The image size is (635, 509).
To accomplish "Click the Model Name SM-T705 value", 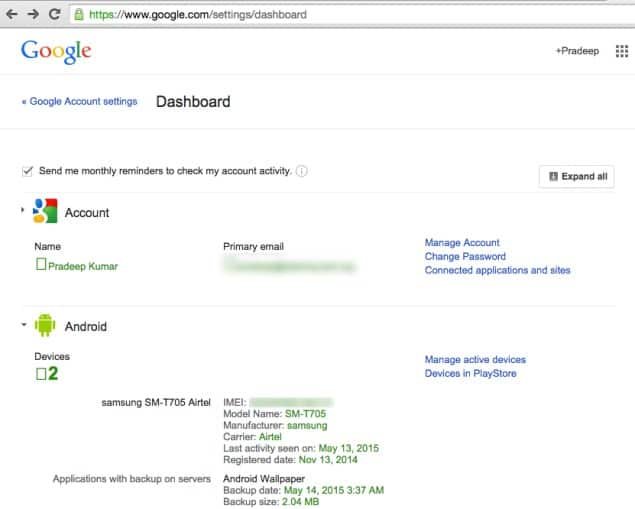I will coord(305,414).
